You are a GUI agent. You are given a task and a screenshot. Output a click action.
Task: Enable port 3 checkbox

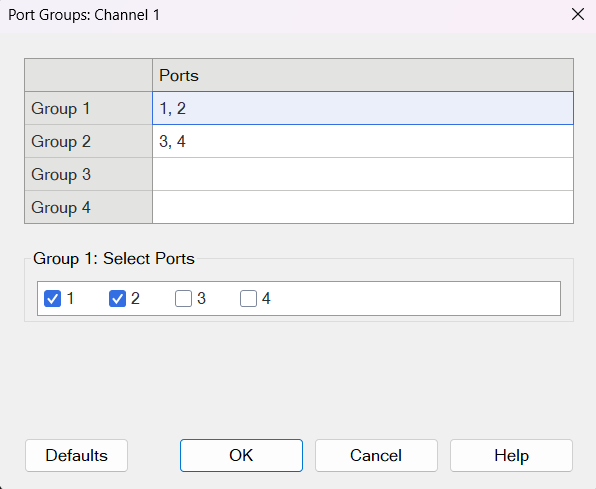(183, 298)
